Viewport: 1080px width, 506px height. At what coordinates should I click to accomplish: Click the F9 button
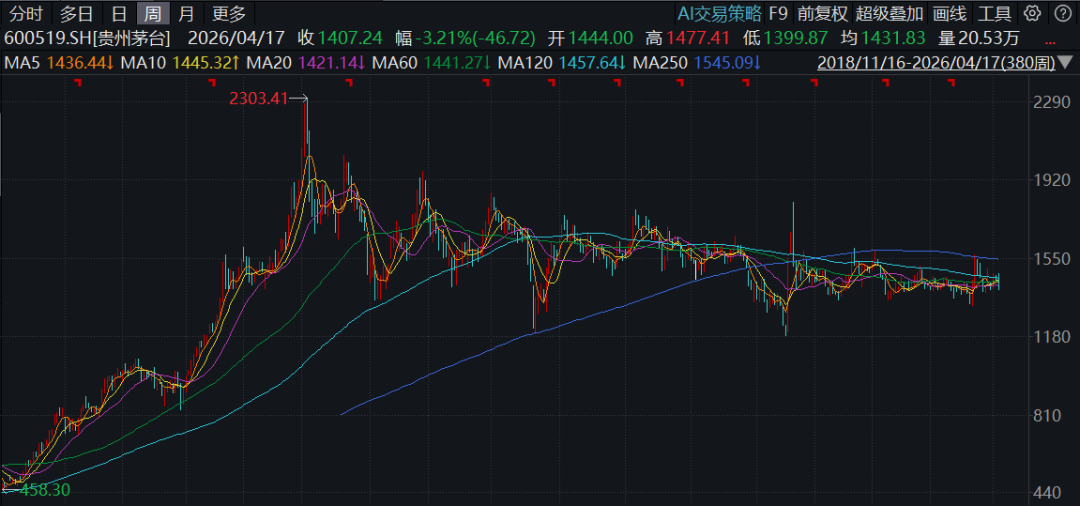778,12
